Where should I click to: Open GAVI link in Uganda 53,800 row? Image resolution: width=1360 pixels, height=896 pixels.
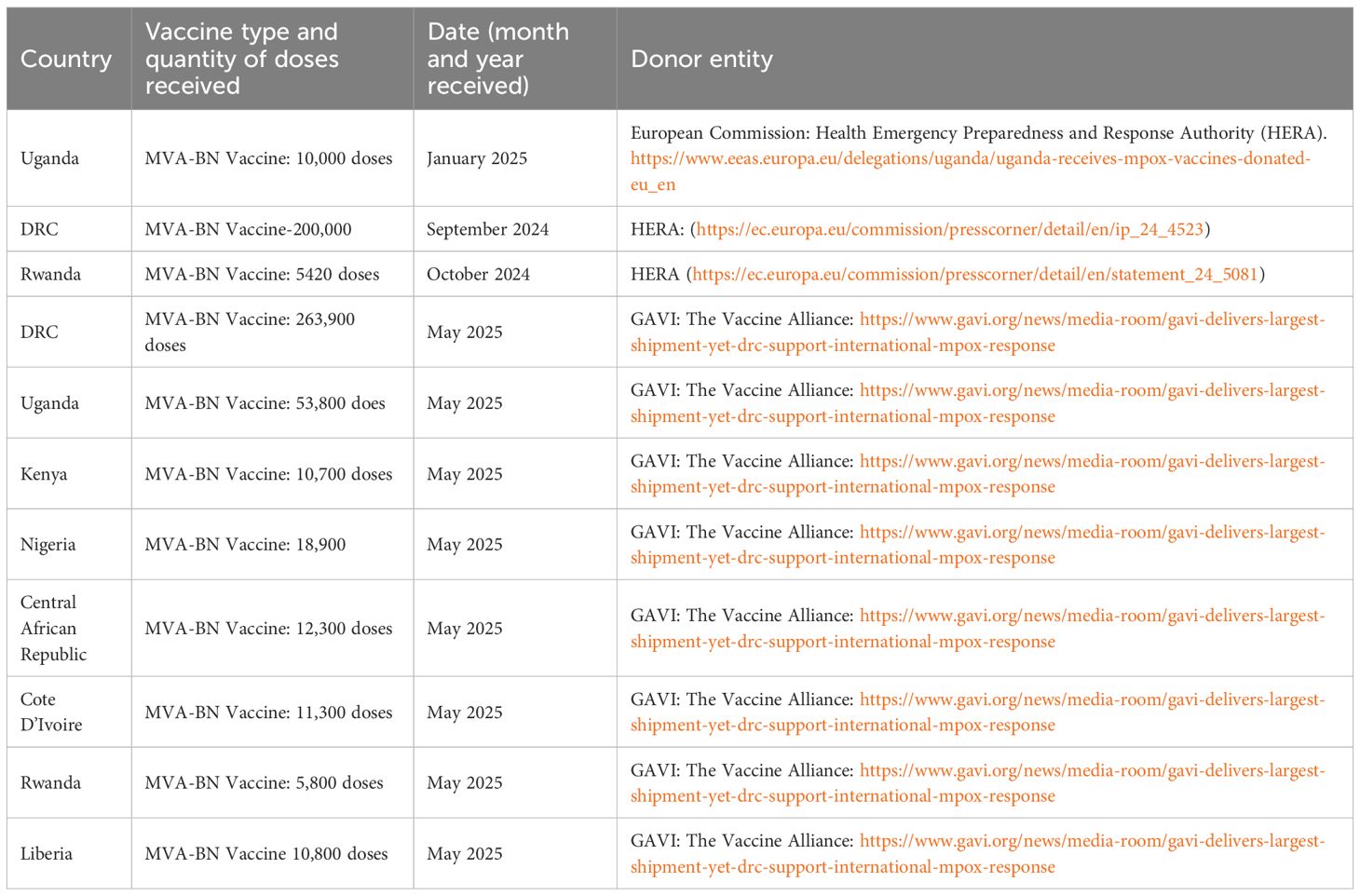[1091, 391]
